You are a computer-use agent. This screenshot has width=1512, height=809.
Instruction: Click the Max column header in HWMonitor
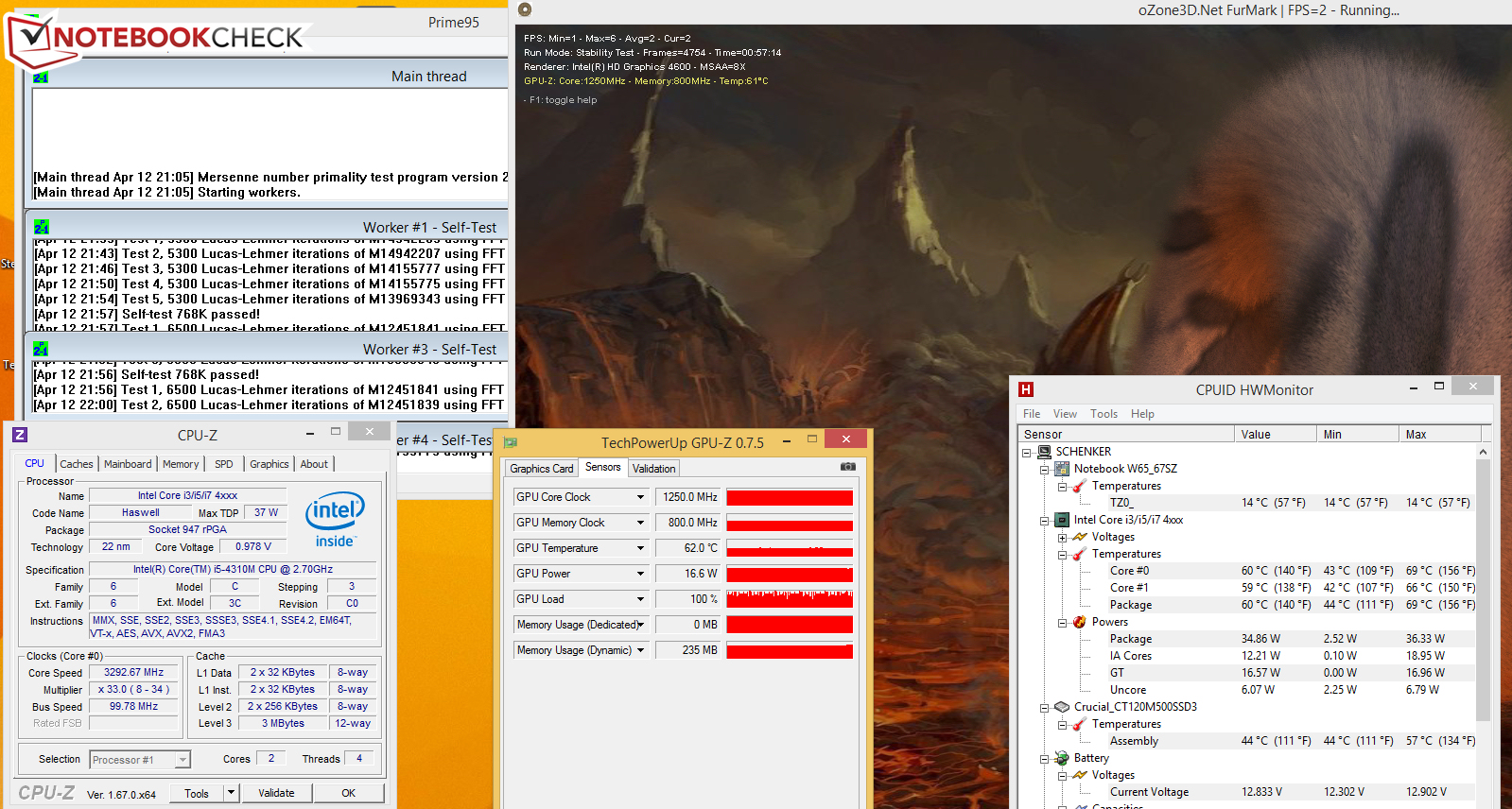1439,435
